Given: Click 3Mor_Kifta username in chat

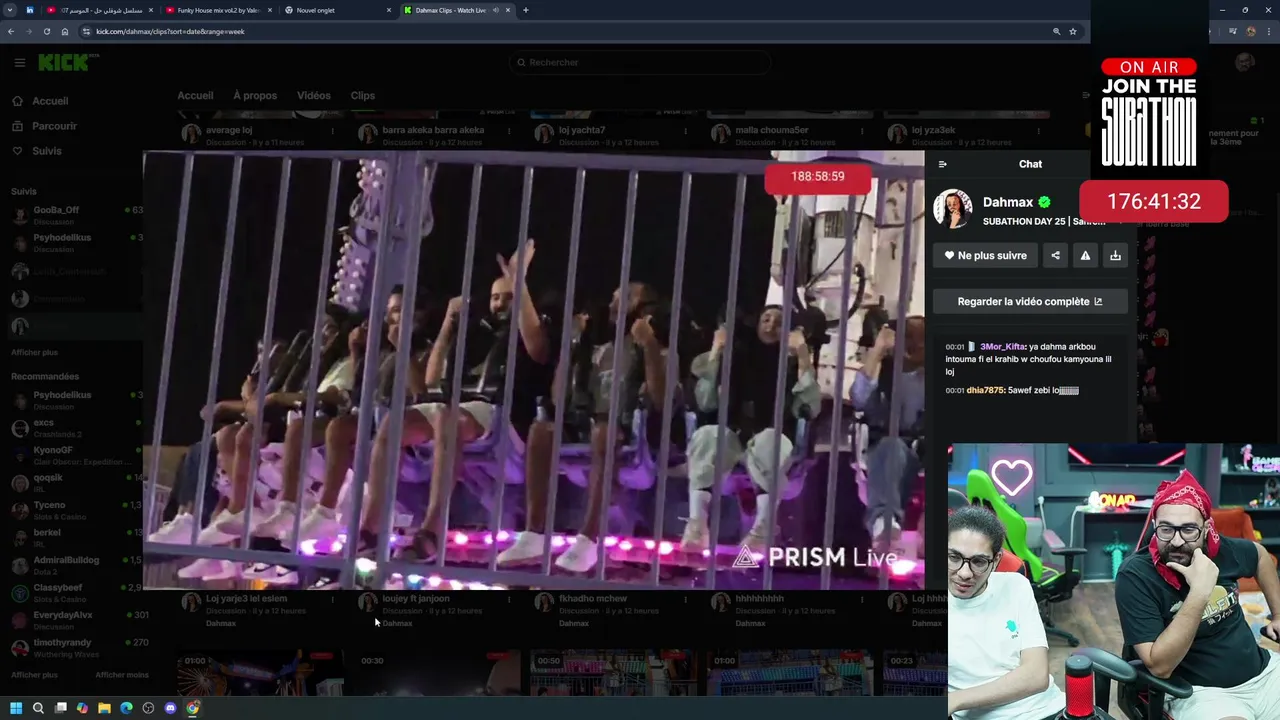Looking at the screenshot, I should click(1003, 347).
